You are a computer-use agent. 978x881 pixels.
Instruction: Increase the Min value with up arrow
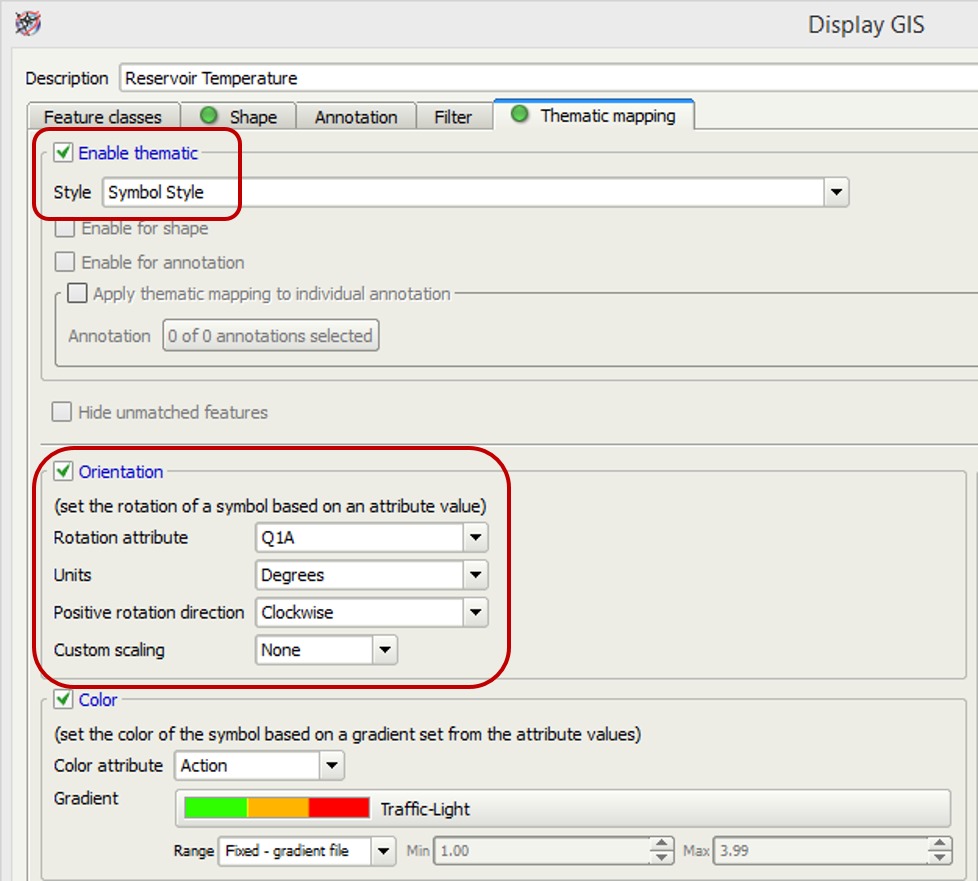point(662,845)
